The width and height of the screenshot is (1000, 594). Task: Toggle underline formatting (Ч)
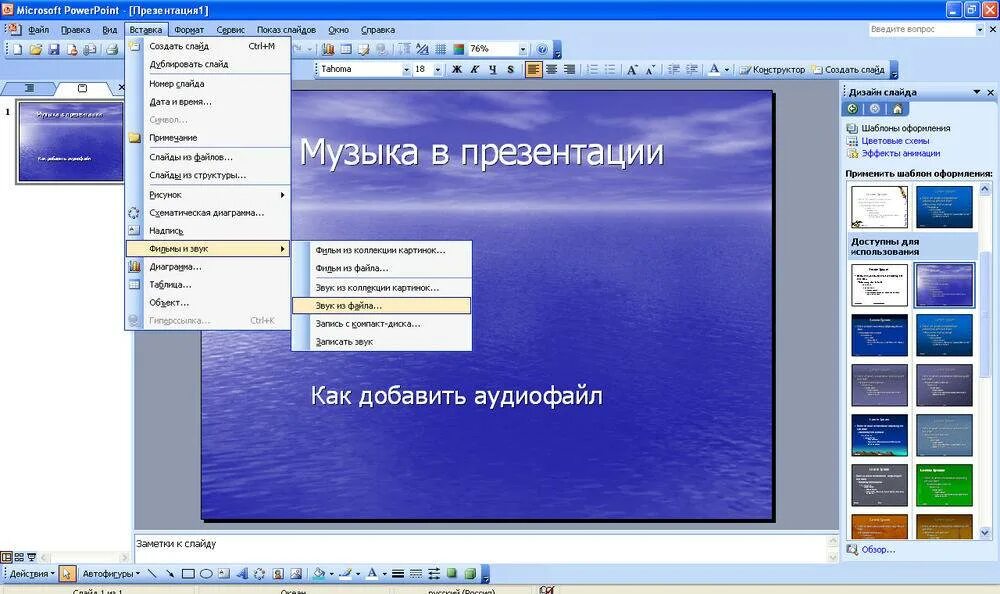492,69
